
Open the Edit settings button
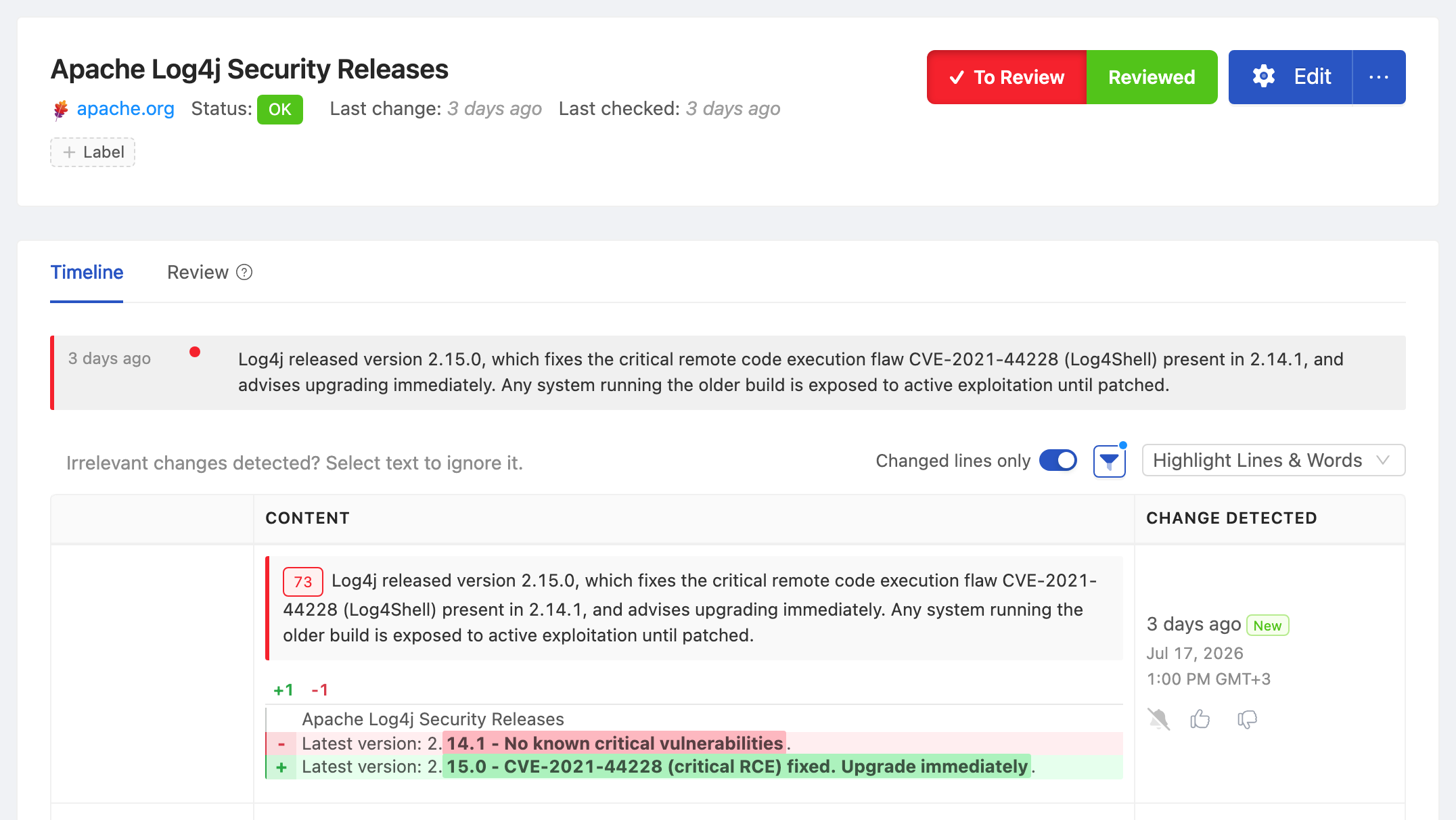(1290, 77)
